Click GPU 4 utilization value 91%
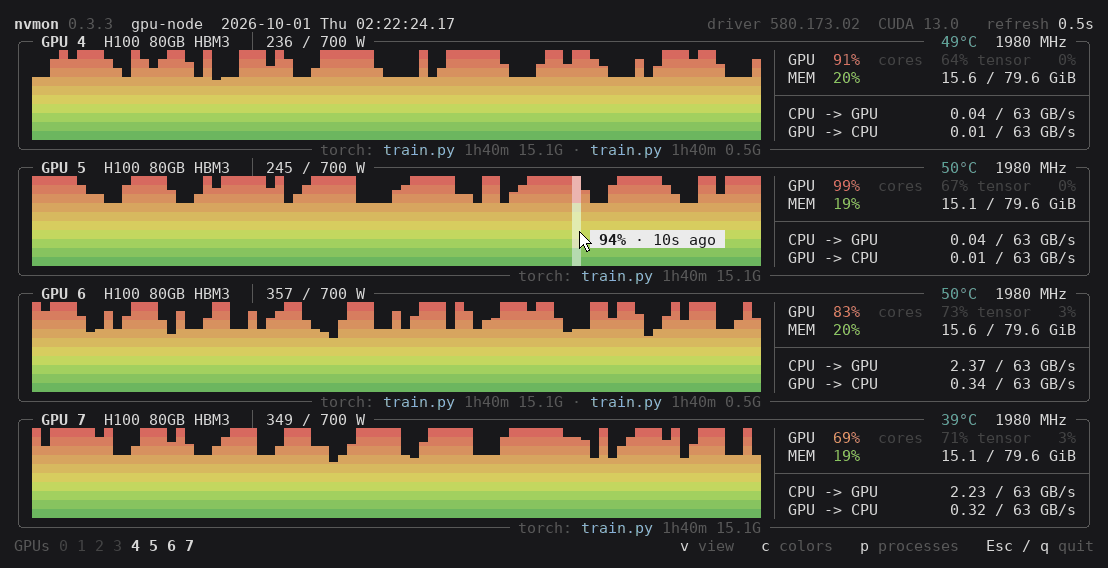The height and width of the screenshot is (568, 1108). [847, 60]
